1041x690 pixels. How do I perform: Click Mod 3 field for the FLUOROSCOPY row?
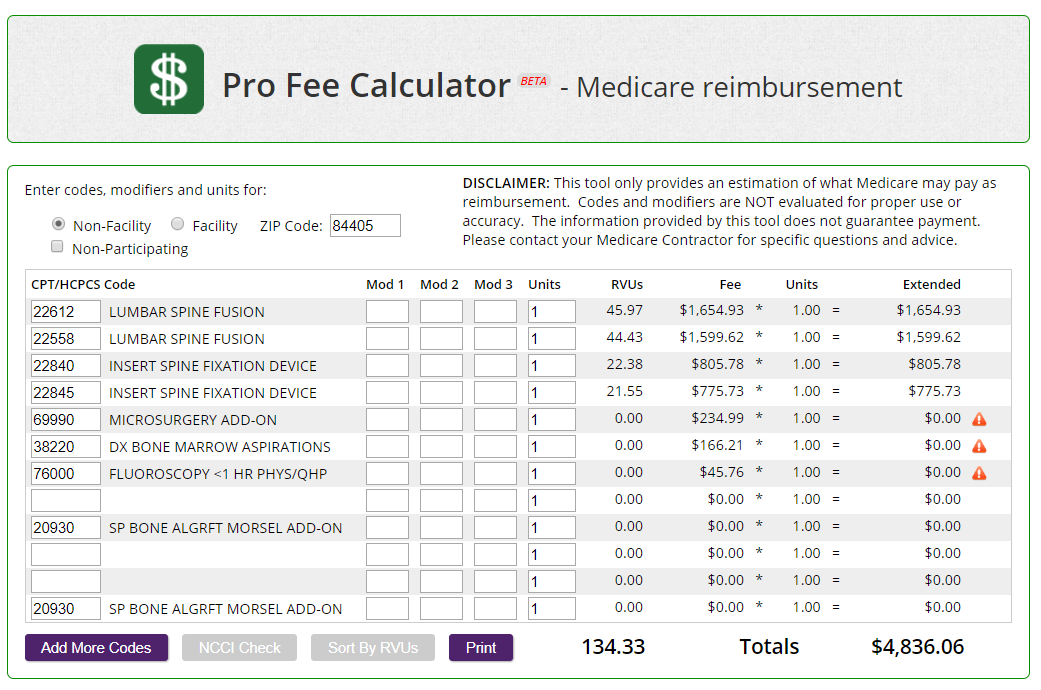click(x=495, y=474)
